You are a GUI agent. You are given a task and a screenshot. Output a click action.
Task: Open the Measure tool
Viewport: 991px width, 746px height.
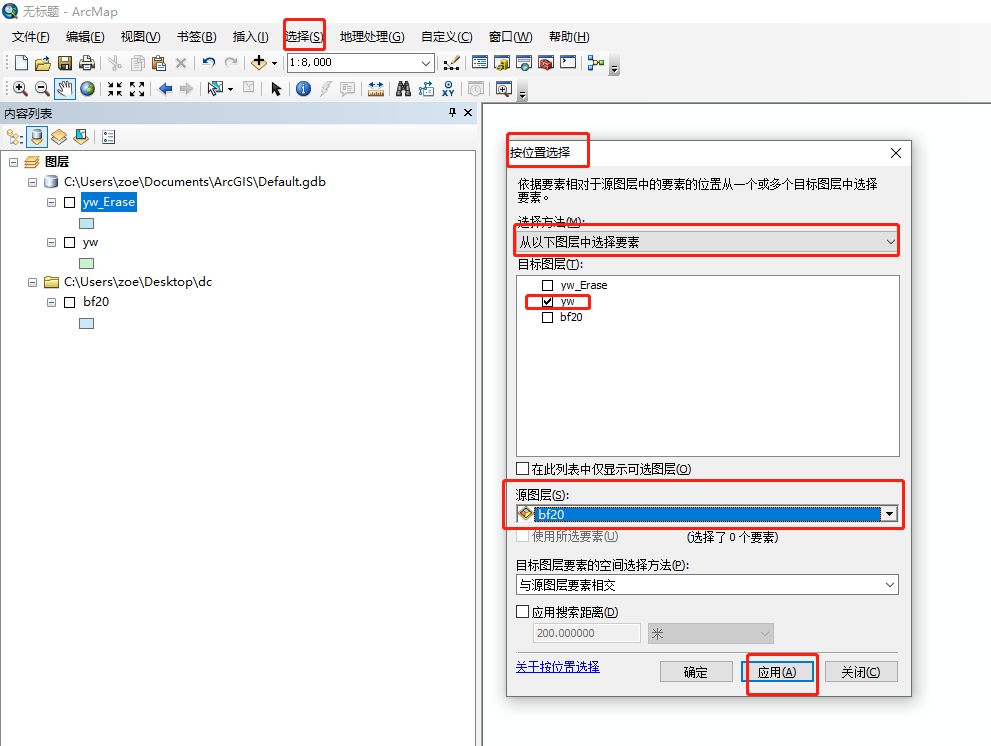[376, 89]
